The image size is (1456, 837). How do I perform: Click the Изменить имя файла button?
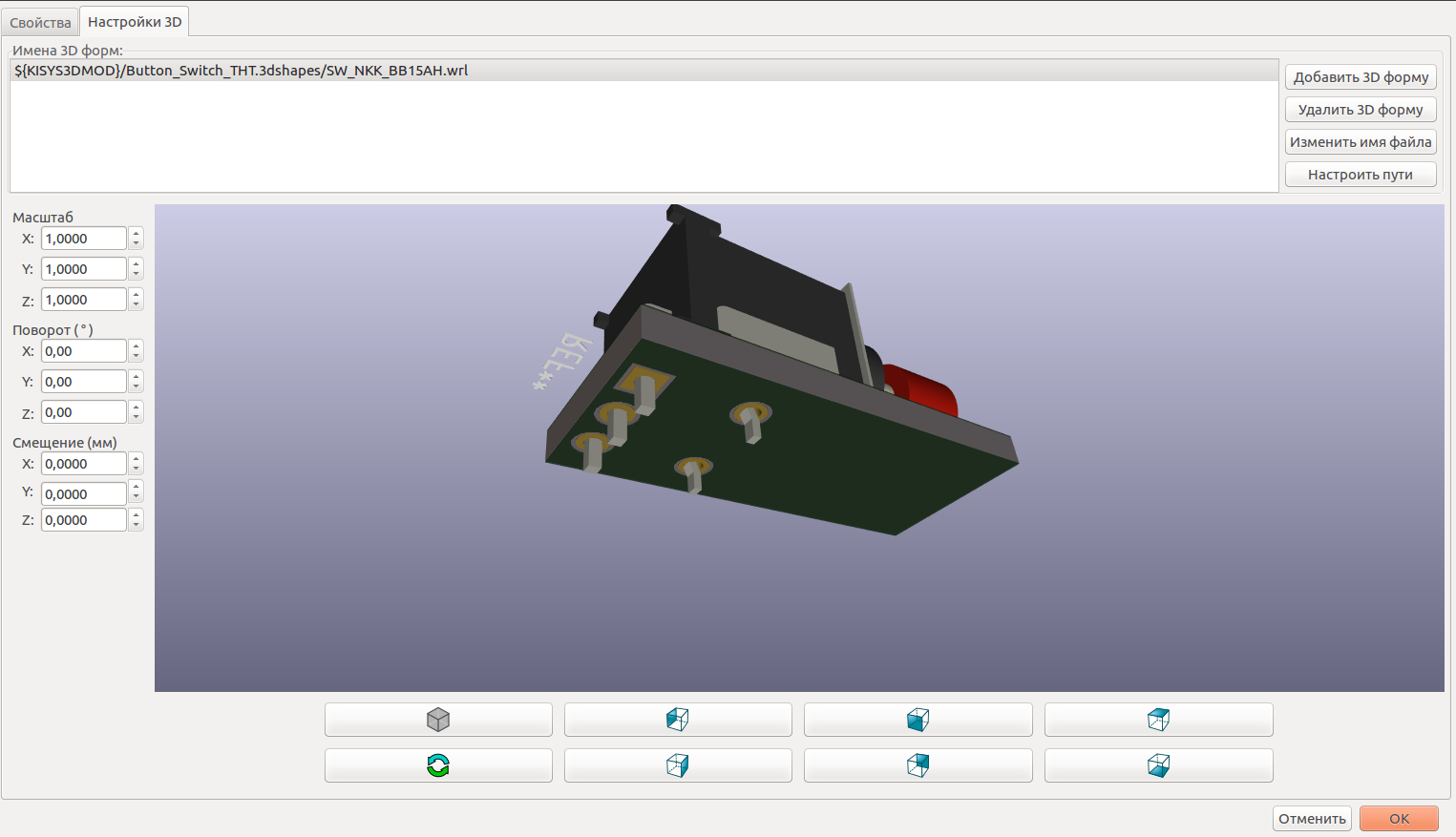(x=1361, y=142)
